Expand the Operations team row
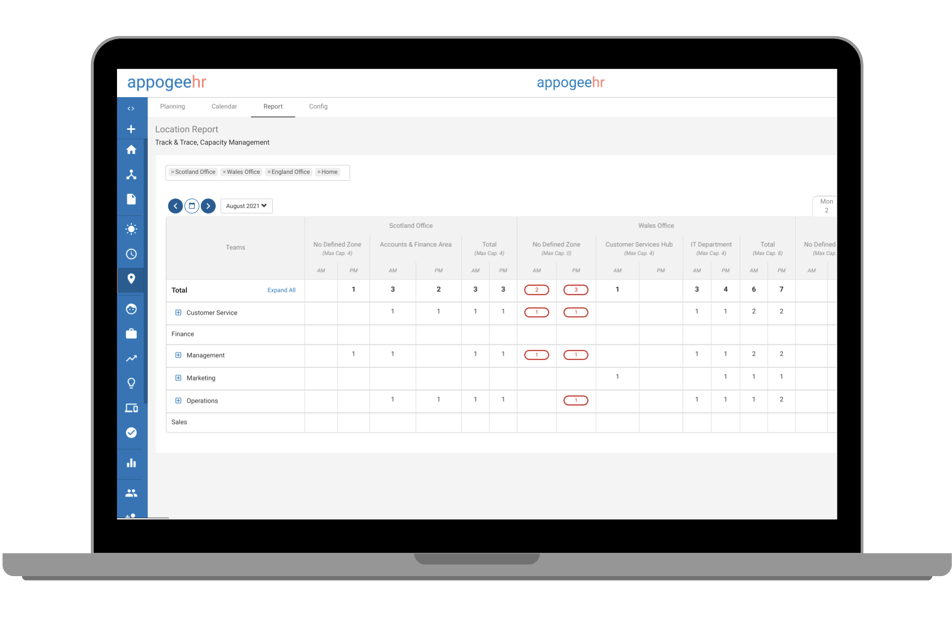Screen dimensions: 952x644 pos(178,401)
